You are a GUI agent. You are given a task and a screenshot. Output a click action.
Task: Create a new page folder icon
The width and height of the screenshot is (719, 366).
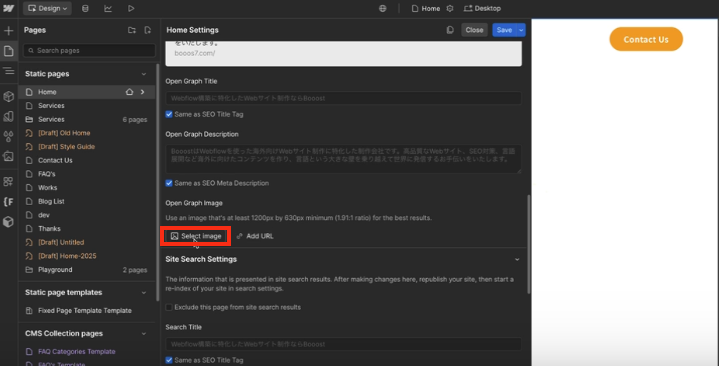point(132,30)
